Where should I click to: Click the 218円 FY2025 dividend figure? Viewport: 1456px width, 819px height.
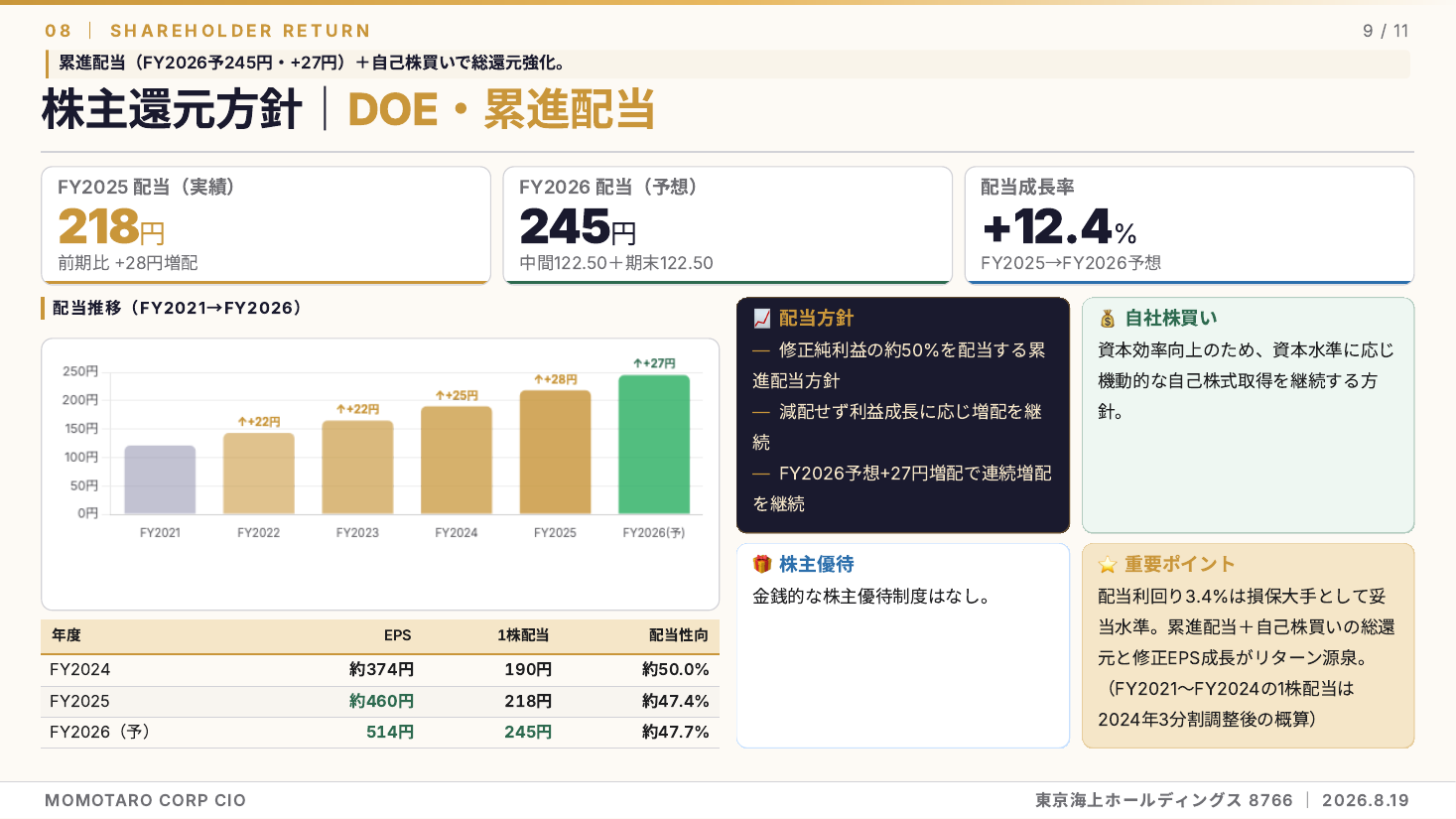111,226
